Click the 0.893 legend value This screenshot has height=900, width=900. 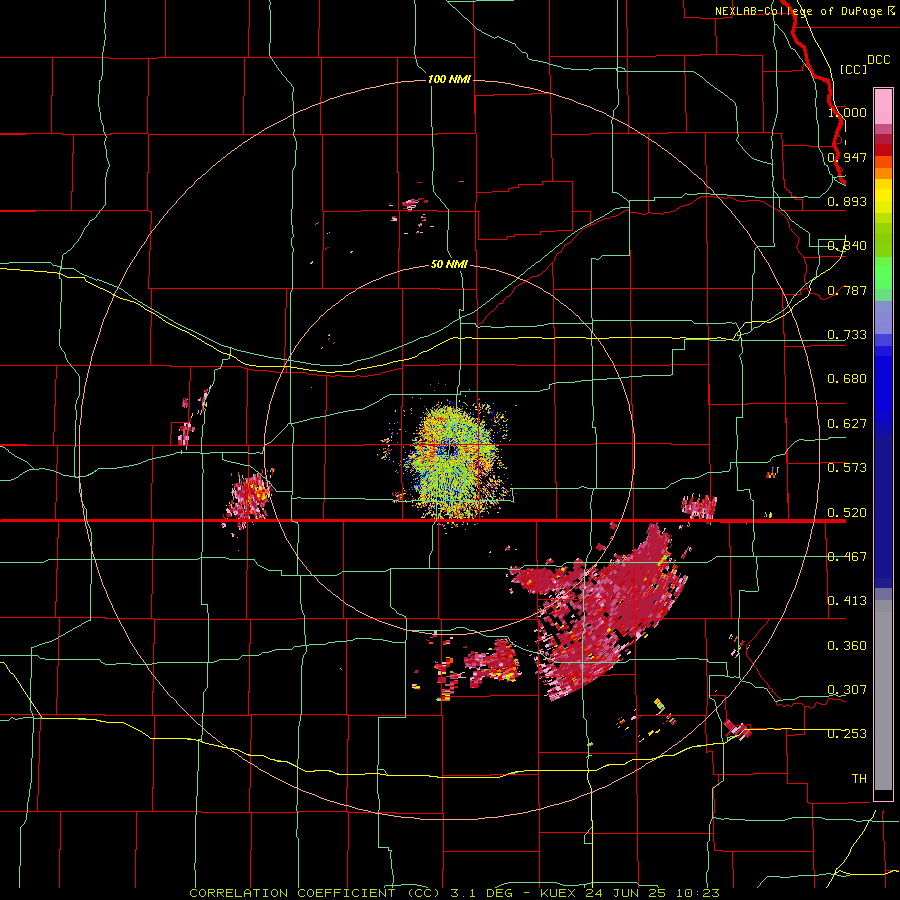click(847, 201)
